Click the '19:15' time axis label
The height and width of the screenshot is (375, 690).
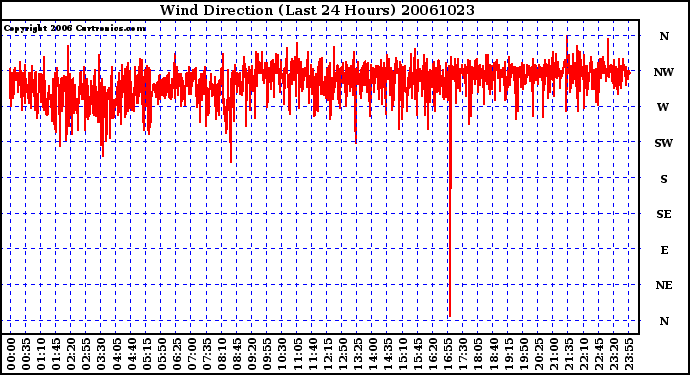click(x=508, y=354)
